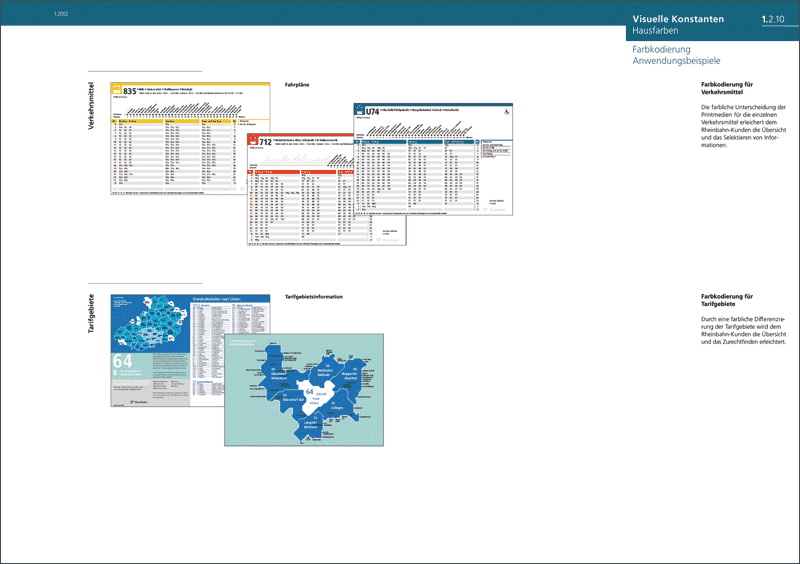Click the Visuelle Konstanten header title
This screenshot has width=800, height=564.
tap(678, 19)
